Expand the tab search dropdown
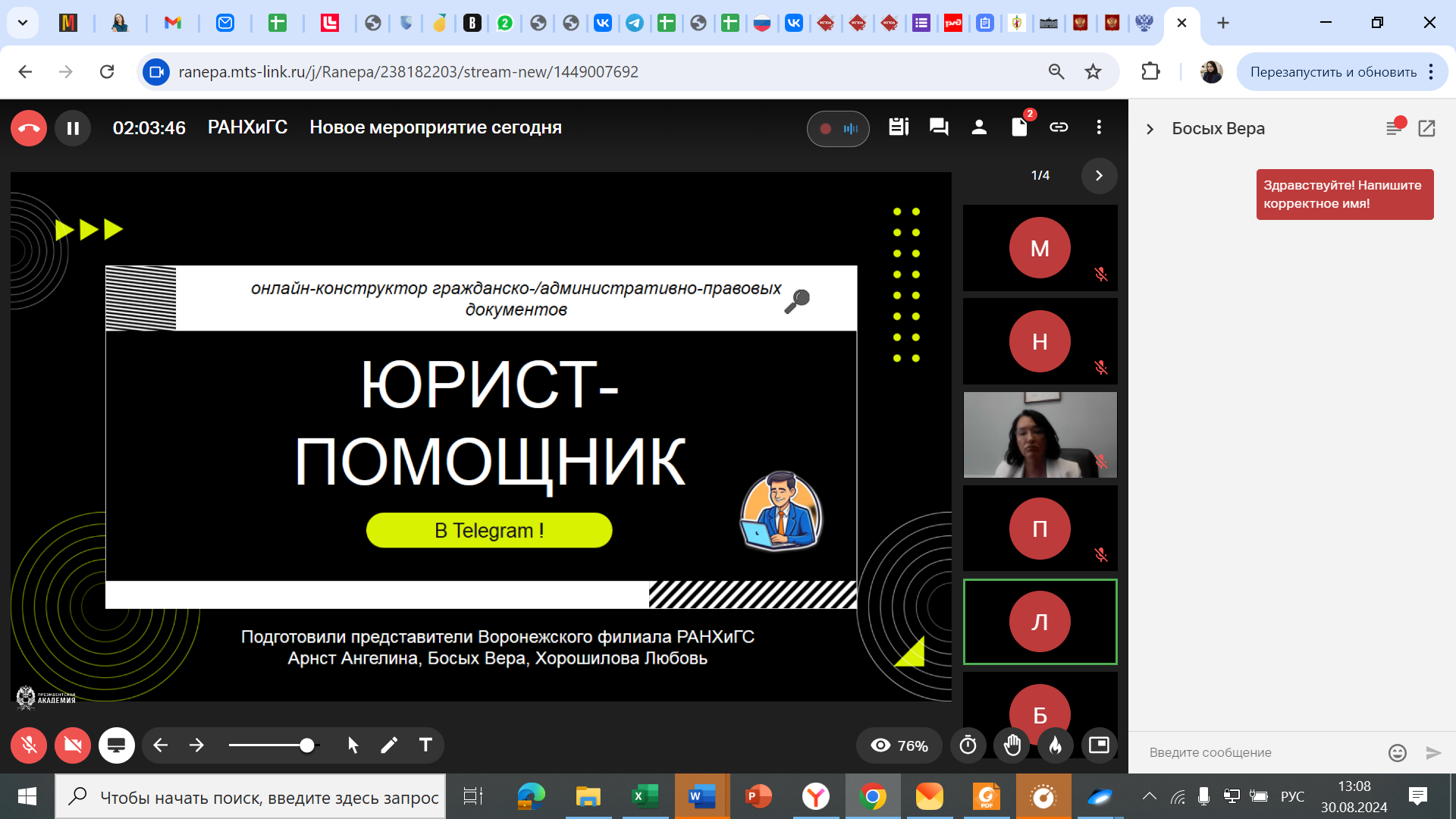The height and width of the screenshot is (819, 1456). (23, 23)
